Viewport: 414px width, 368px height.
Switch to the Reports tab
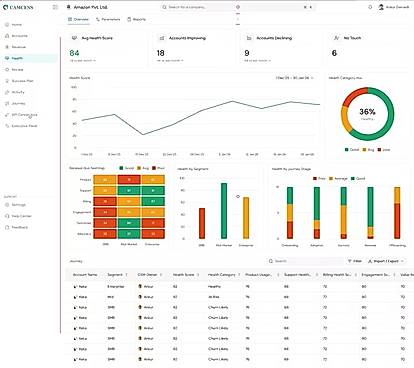point(136,19)
